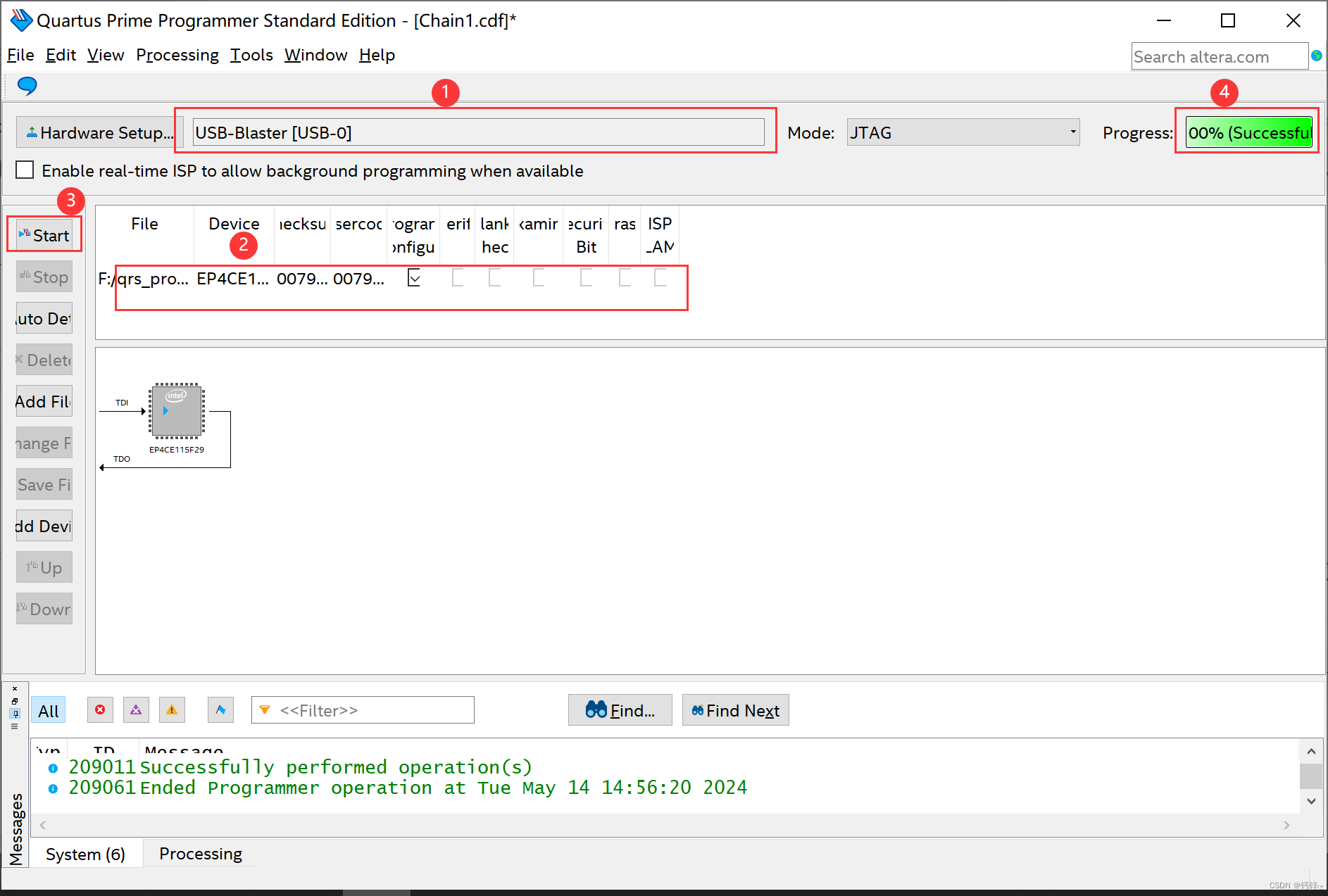Click the Find... button
This screenshot has height=896, width=1328.
[x=620, y=710]
